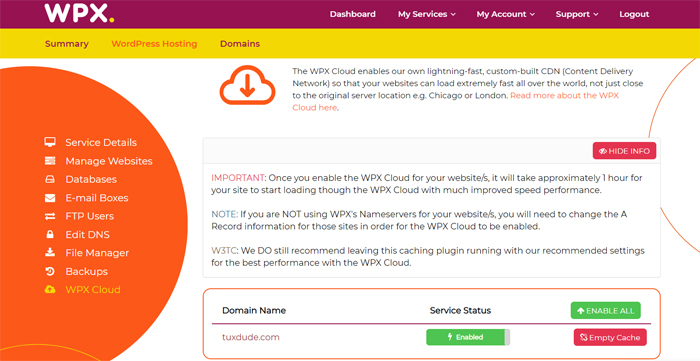Click the ENABLE ALL button
The image size is (700, 361).
pyautogui.click(x=605, y=311)
